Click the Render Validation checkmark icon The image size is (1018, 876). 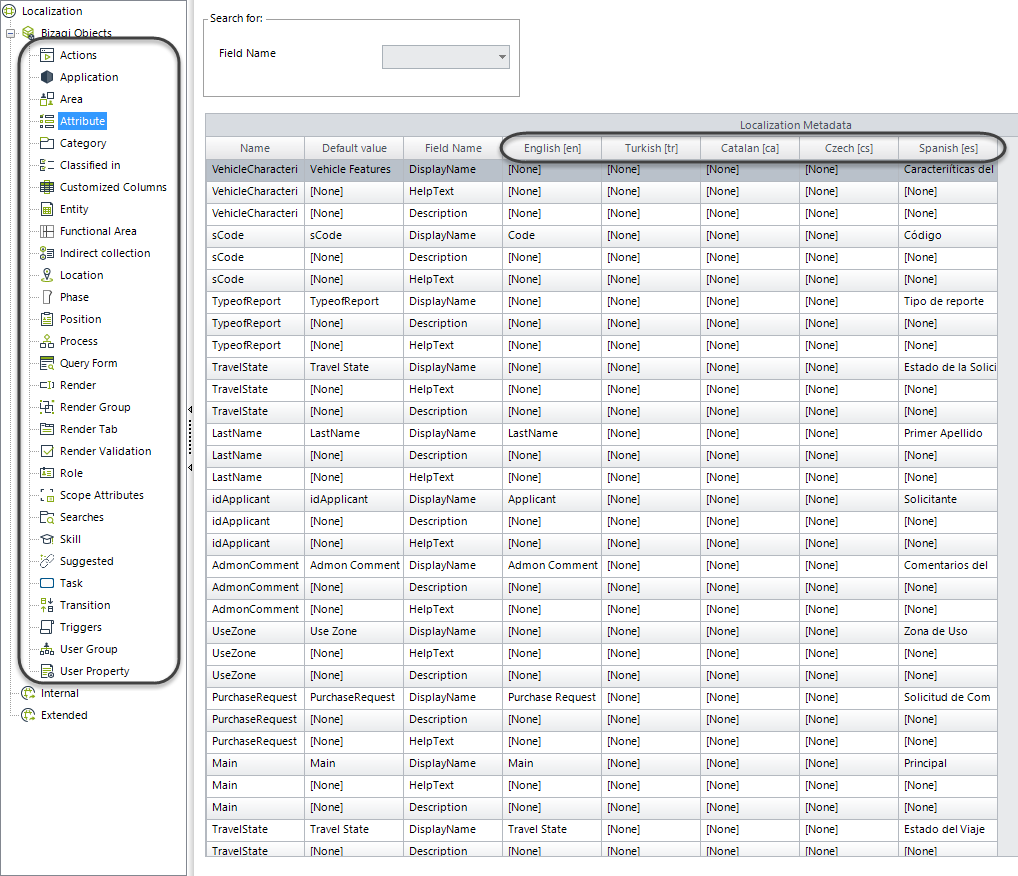[47, 451]
